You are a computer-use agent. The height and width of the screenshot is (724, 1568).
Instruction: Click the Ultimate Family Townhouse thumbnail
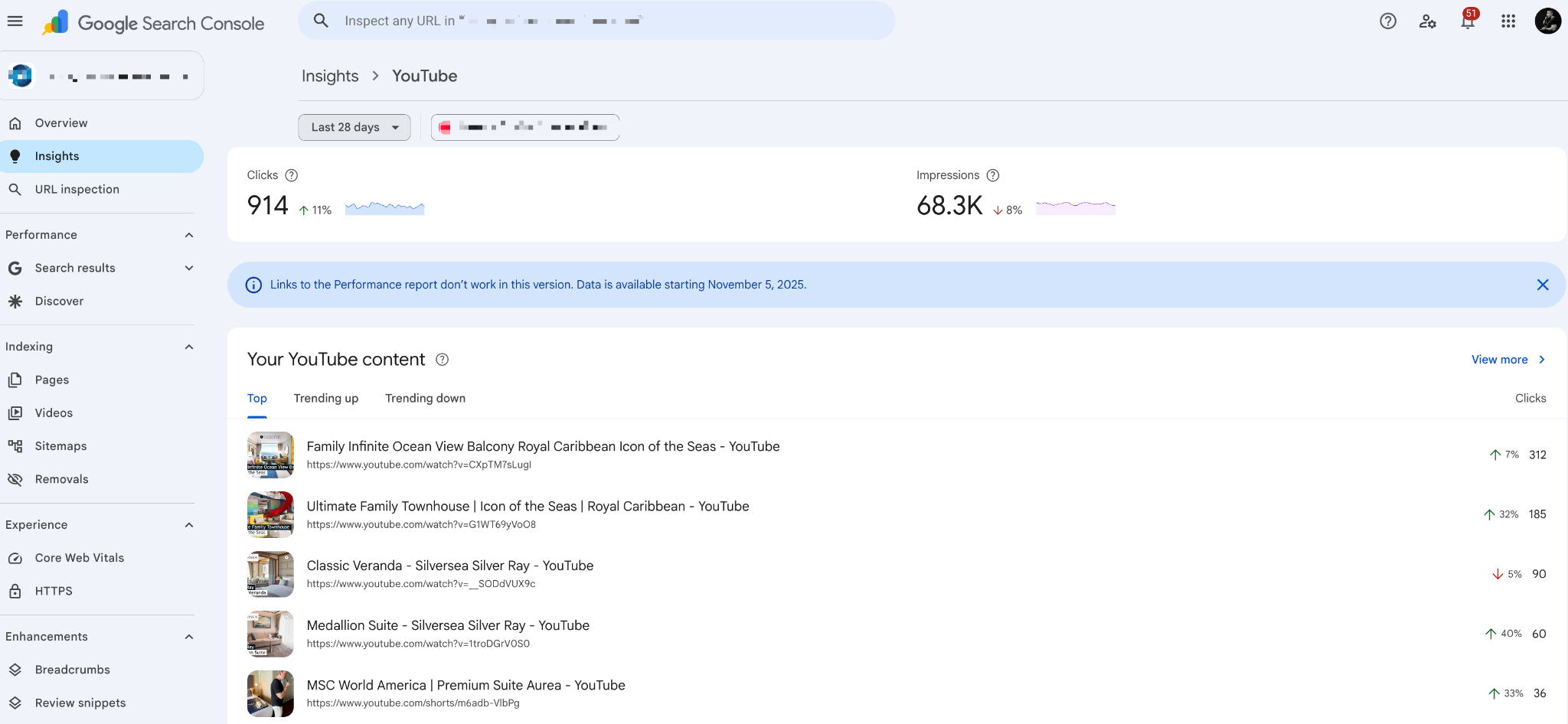click(270, 514)
